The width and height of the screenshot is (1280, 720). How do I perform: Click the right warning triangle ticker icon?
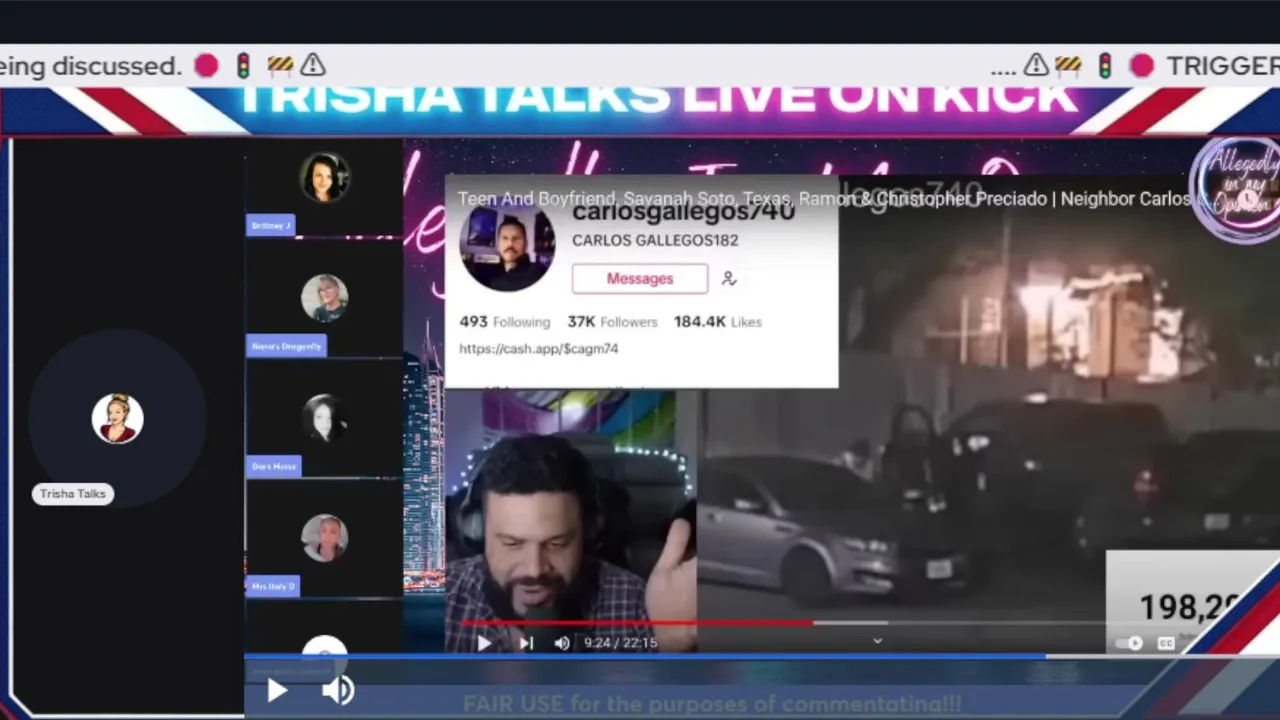coord(1036,66)
